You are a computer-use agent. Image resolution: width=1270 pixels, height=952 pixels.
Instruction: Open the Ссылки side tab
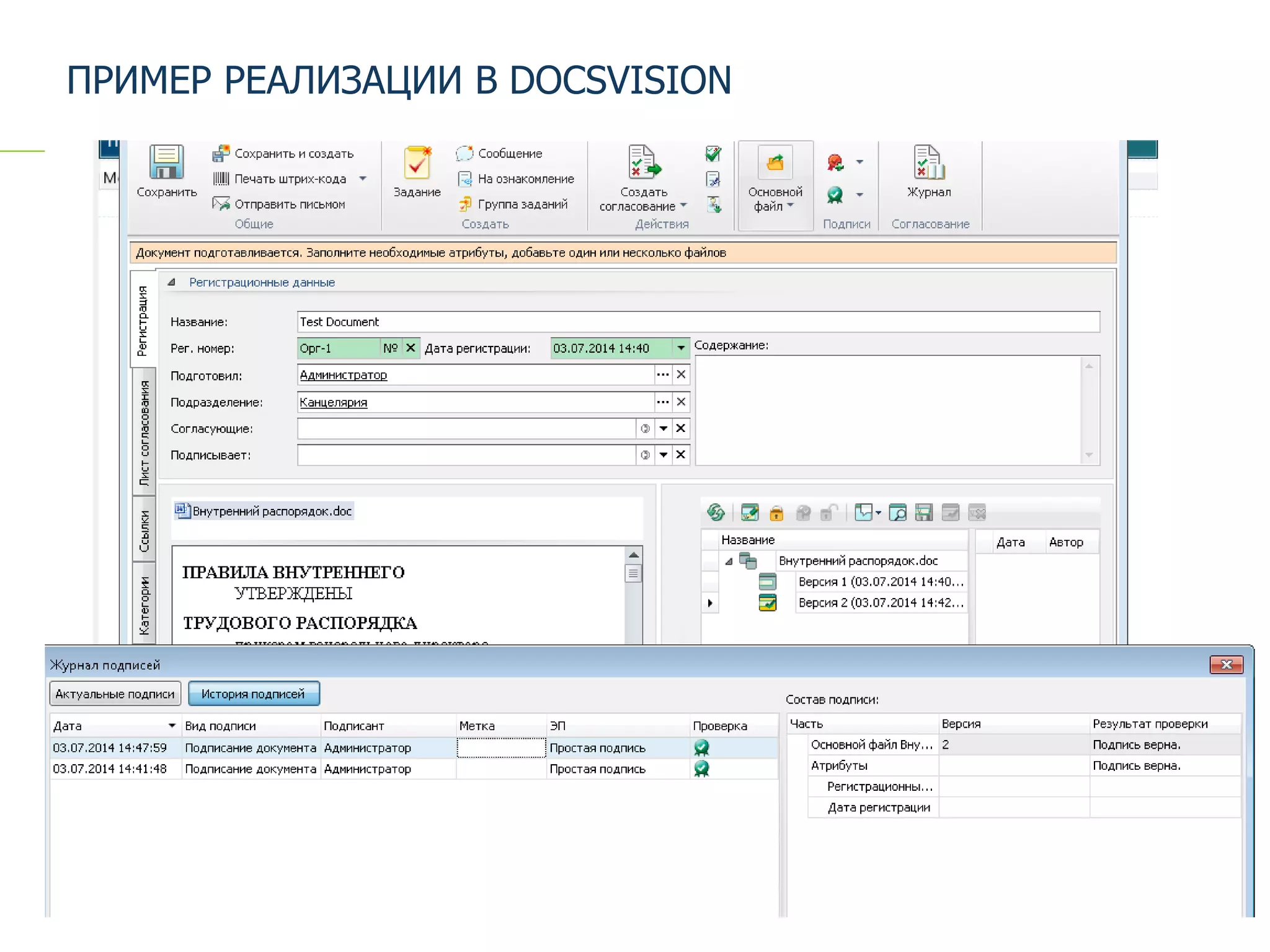point(144,530)
